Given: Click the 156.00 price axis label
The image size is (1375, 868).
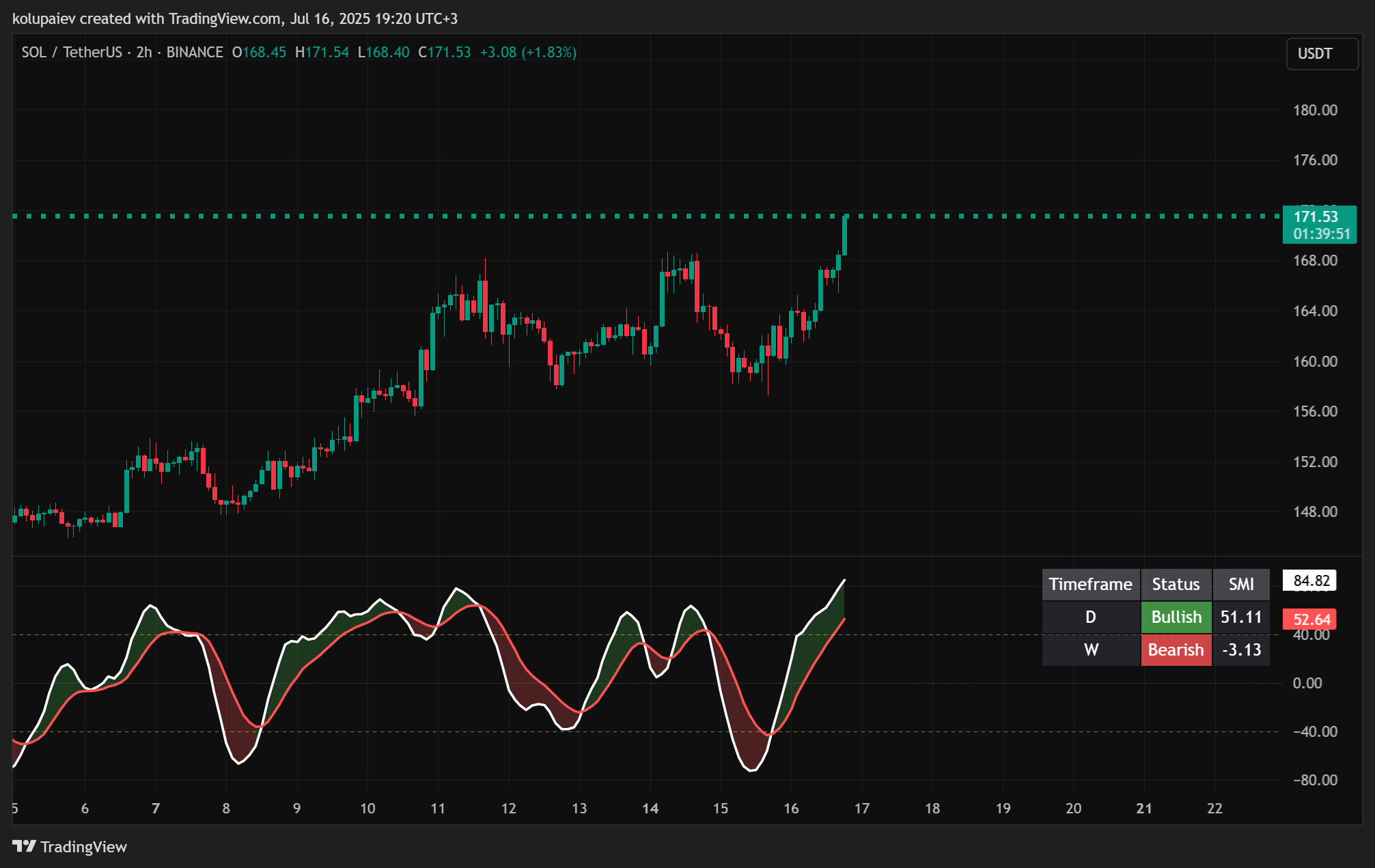Looking at the screenshot, I should [x=1315, y=411].
